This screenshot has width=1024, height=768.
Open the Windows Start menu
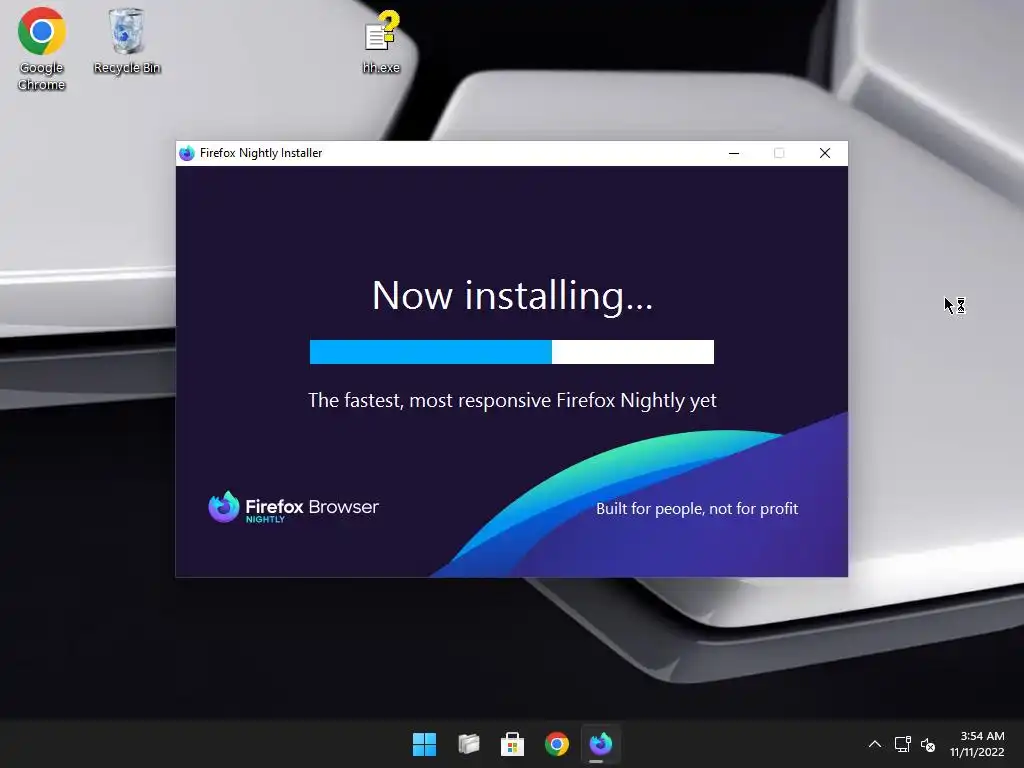click(424, 744)
